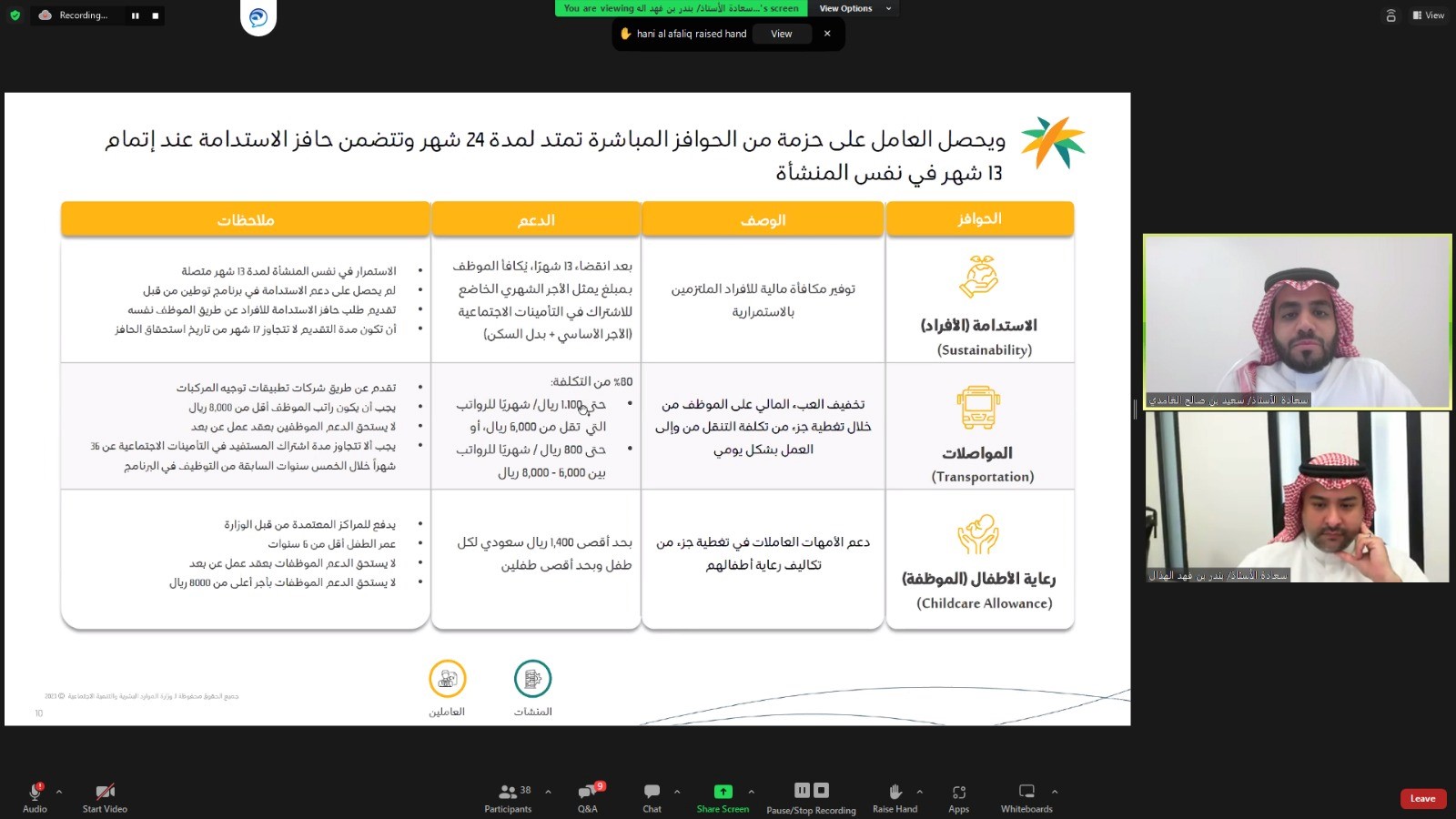Click the green Share Screen button
The width and height of the screenshot is (1456, 819).
(723, 797)
